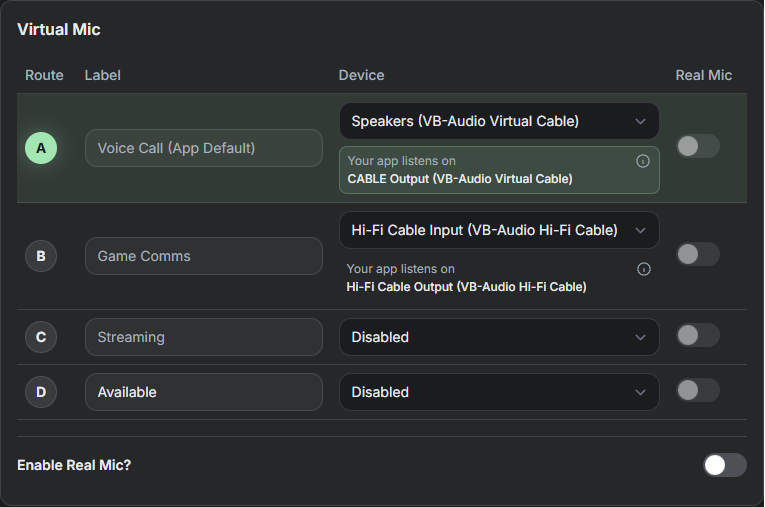Open Speakers (VB-Audio Virtual Cable) device dropdown
The width and height of the screenshot is (765, 507).
pos(499,121)
